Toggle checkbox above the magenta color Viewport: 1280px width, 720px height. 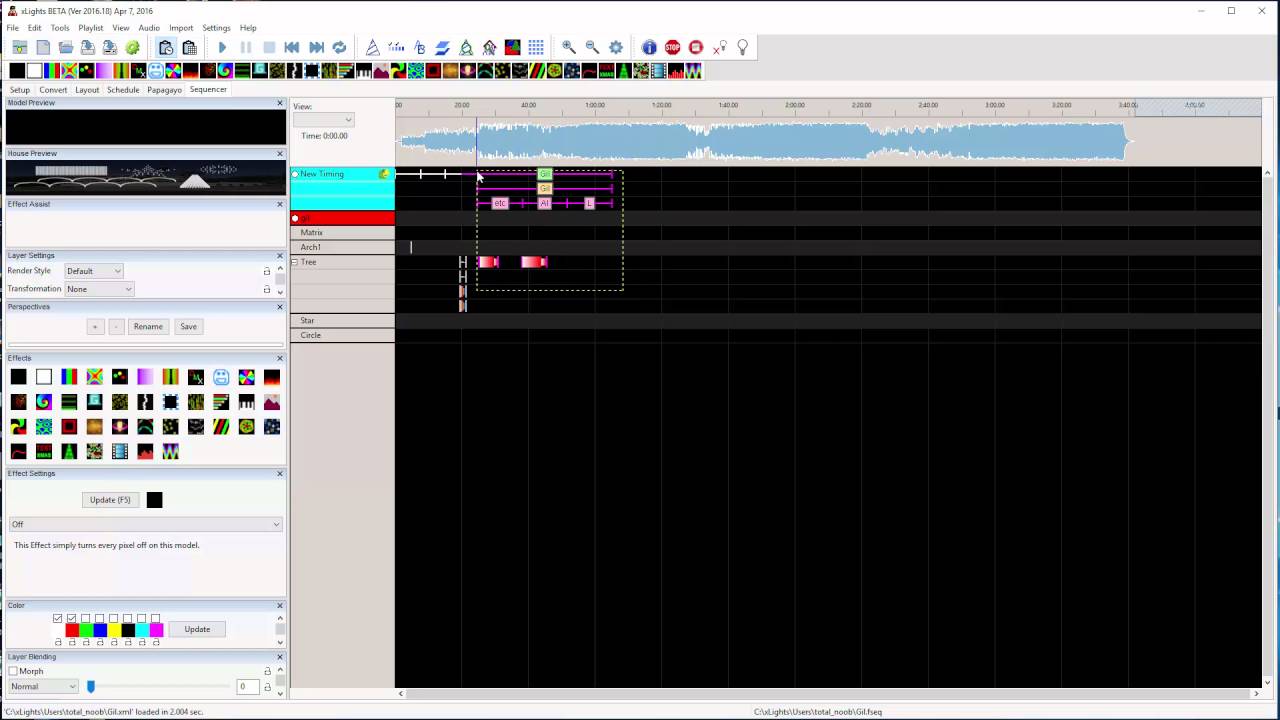156,618
